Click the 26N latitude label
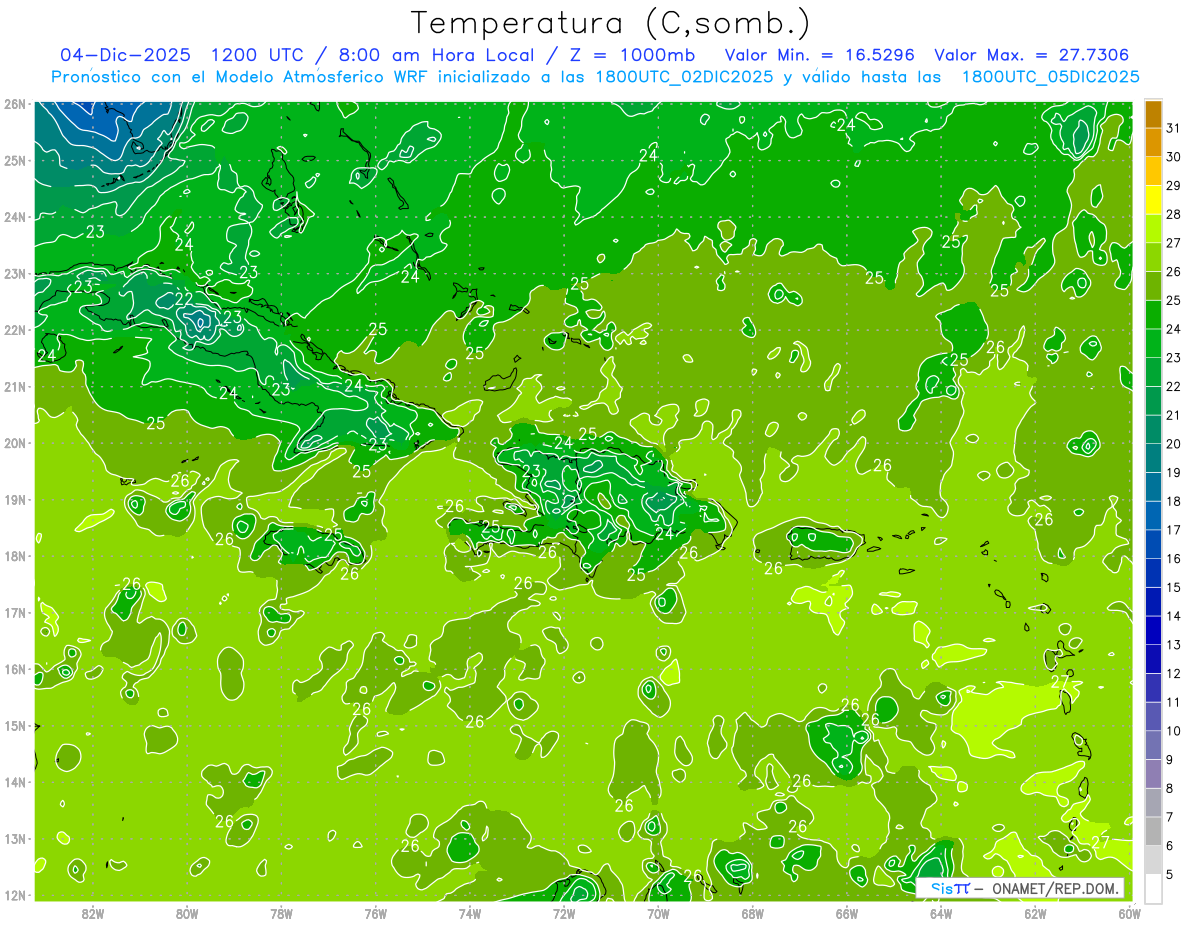 (14, 104)
